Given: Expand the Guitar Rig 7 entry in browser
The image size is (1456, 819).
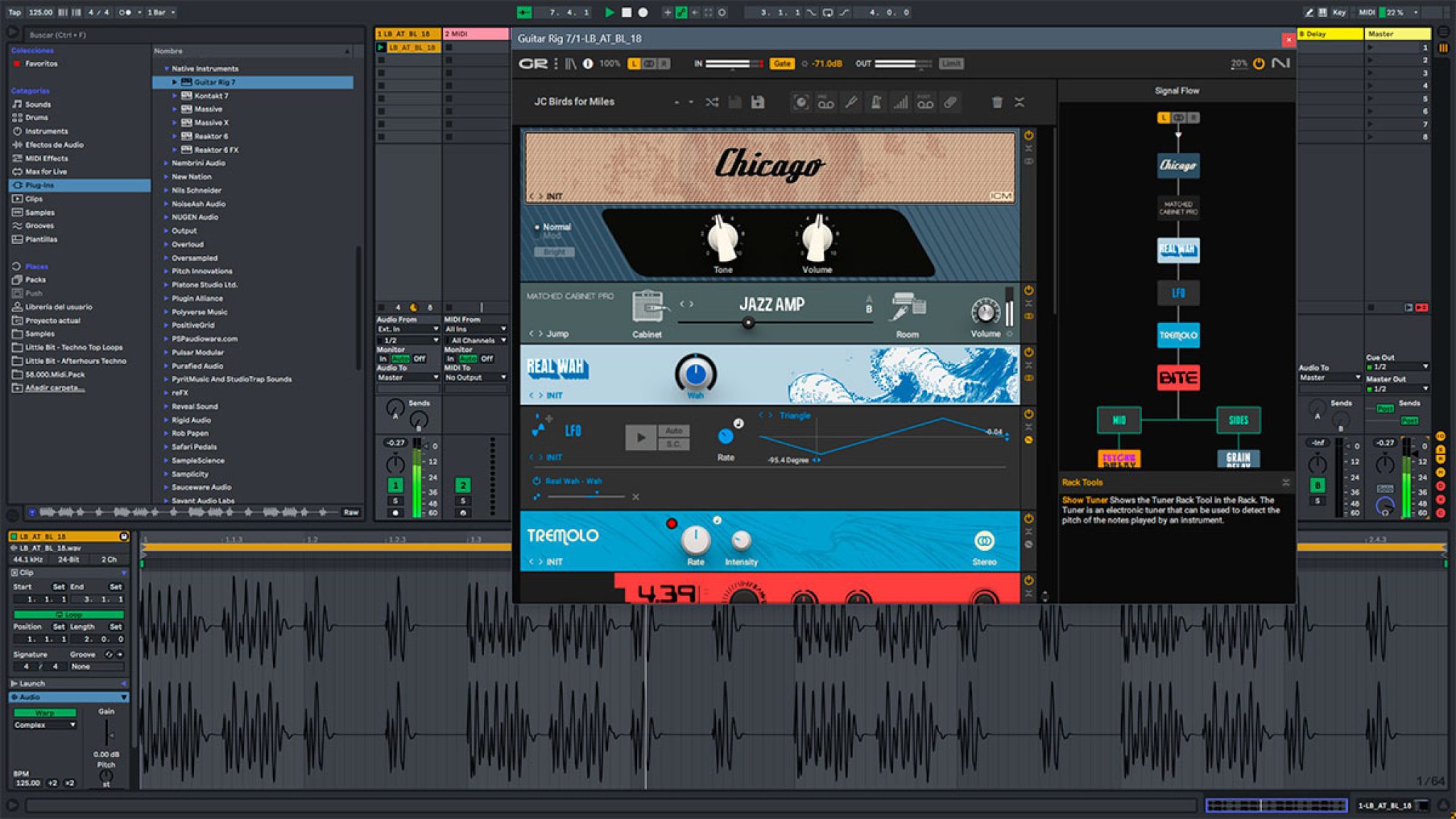Looking at the screenshot, I should (175, 82).
